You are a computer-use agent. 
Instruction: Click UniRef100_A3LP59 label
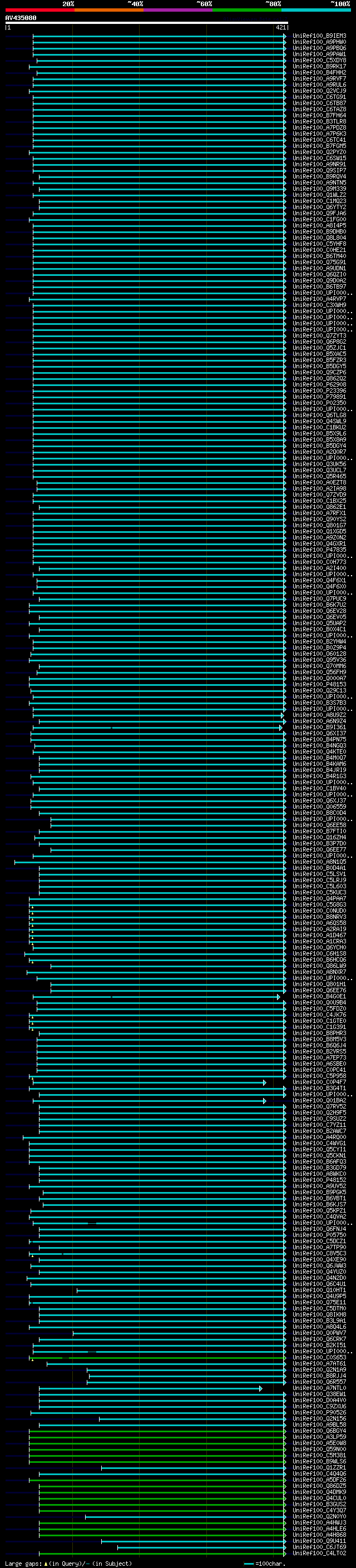coord(319,1437)
